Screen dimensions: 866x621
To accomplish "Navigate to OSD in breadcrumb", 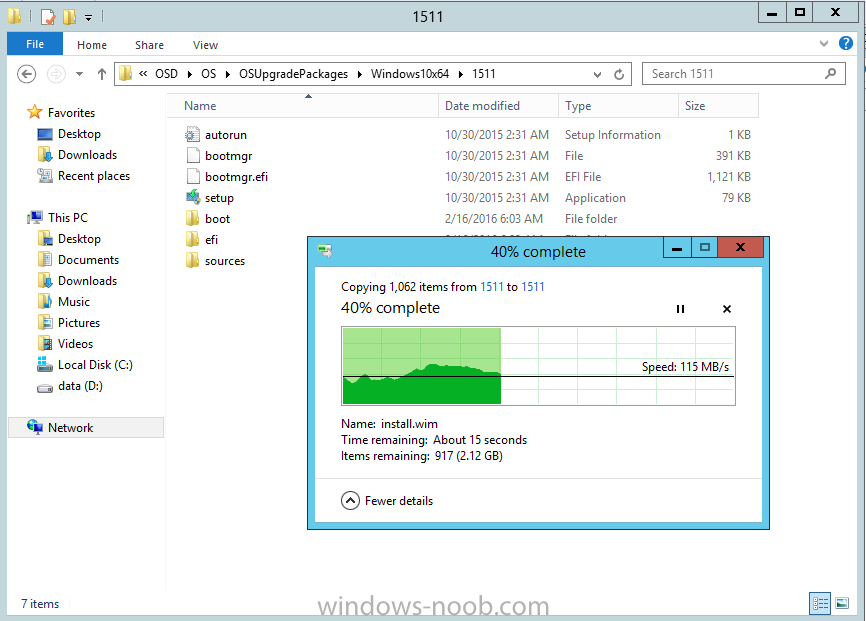I will pyautogui.click(x=166, y=74).
